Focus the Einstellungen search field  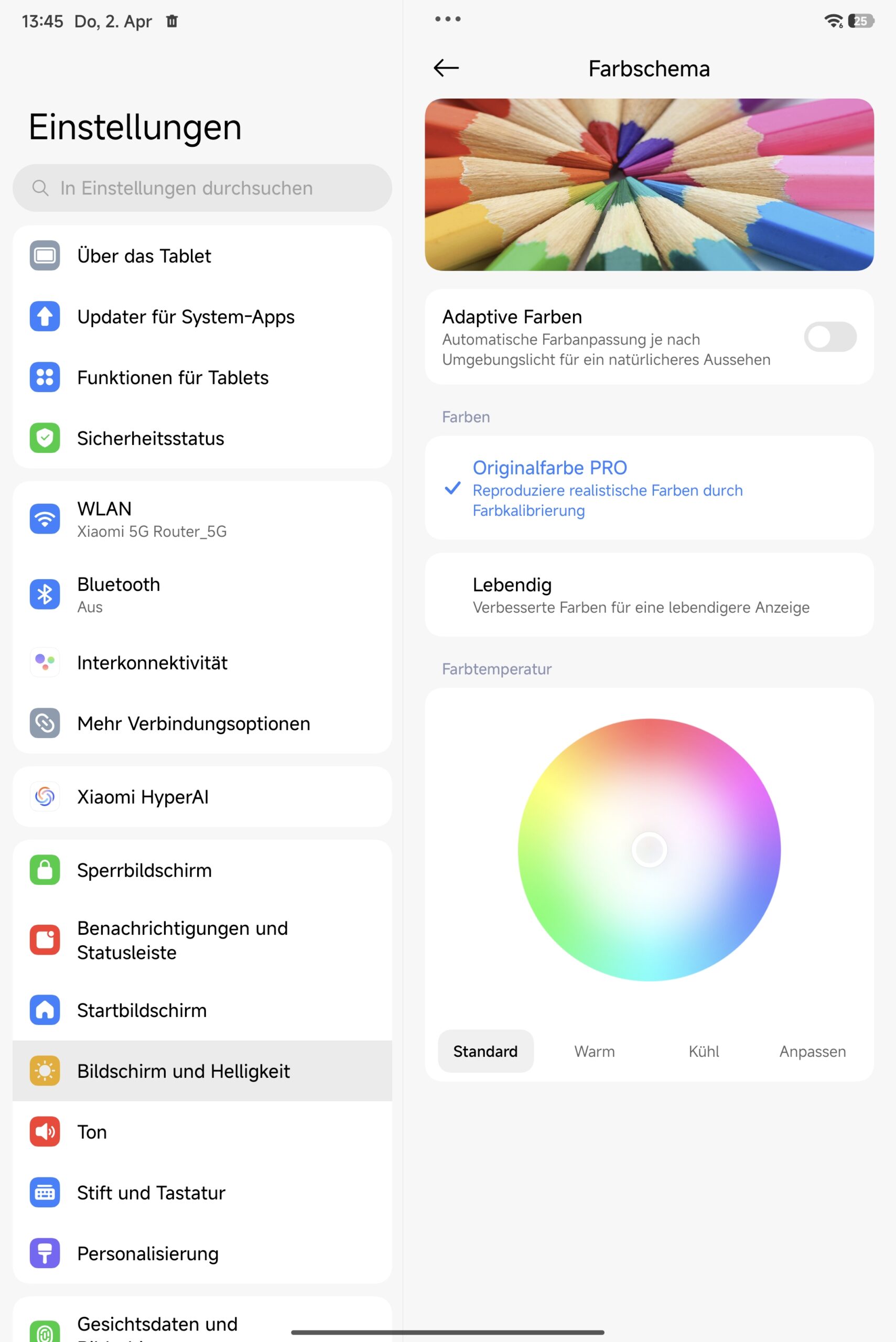pyautogui.click(x=202, y=188)
